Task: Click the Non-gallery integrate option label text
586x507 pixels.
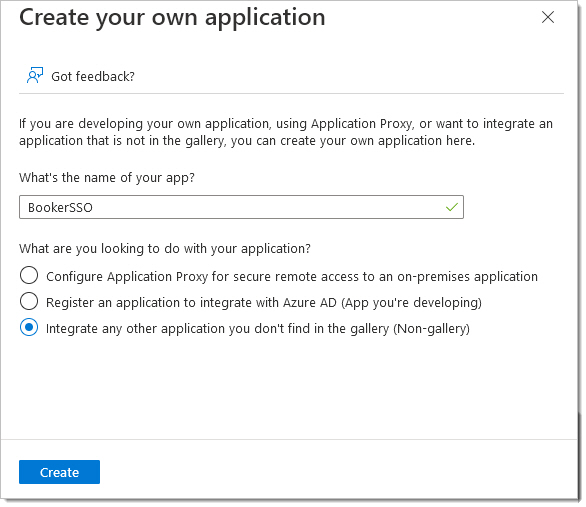Action: coord(258,329)
